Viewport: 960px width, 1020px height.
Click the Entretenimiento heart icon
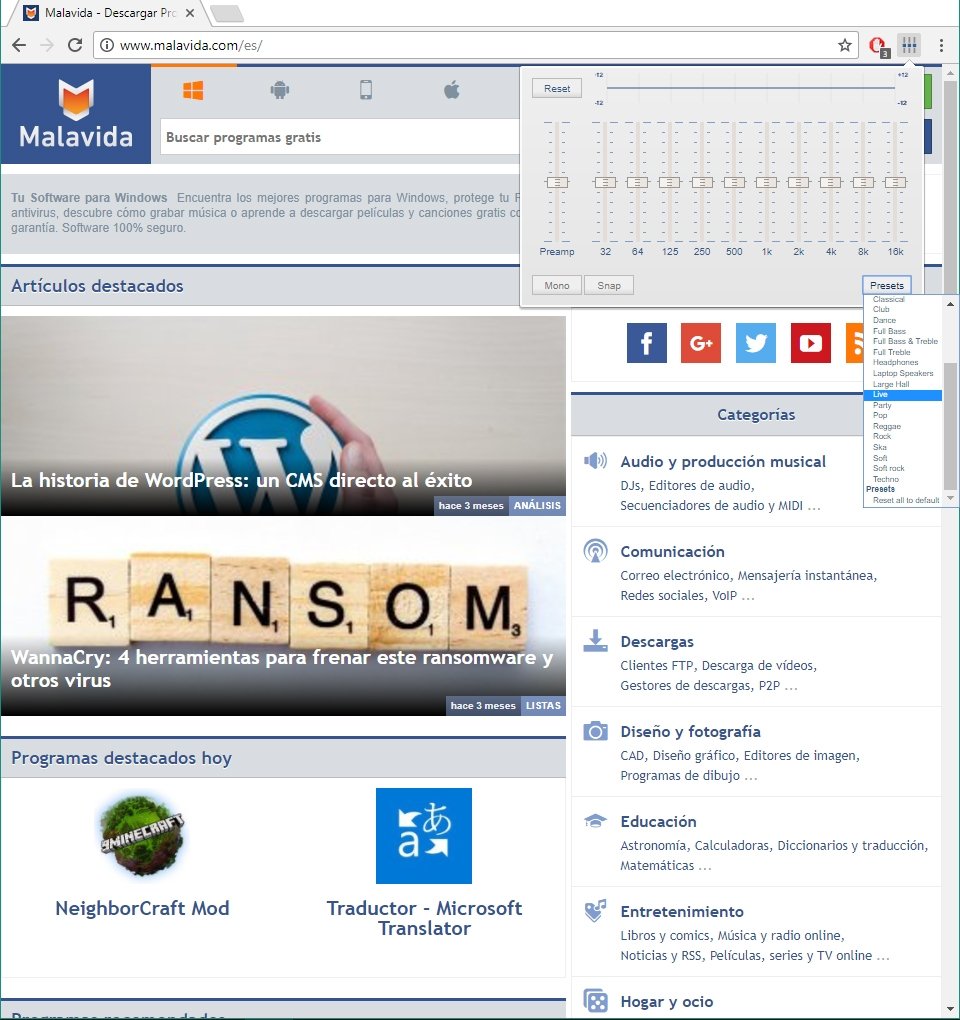click(595, 911)
